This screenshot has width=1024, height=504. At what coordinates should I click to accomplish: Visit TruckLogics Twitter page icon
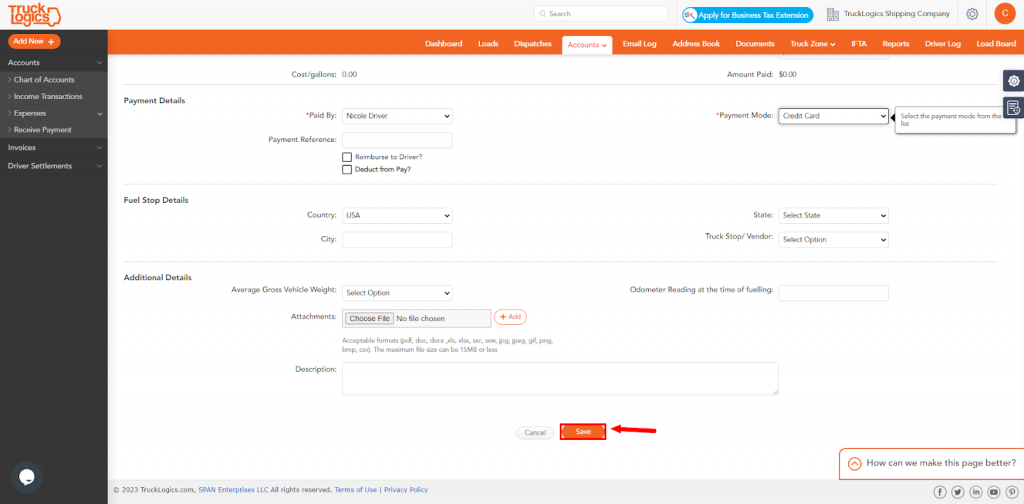pyautogui.click(x=958, y=492)
